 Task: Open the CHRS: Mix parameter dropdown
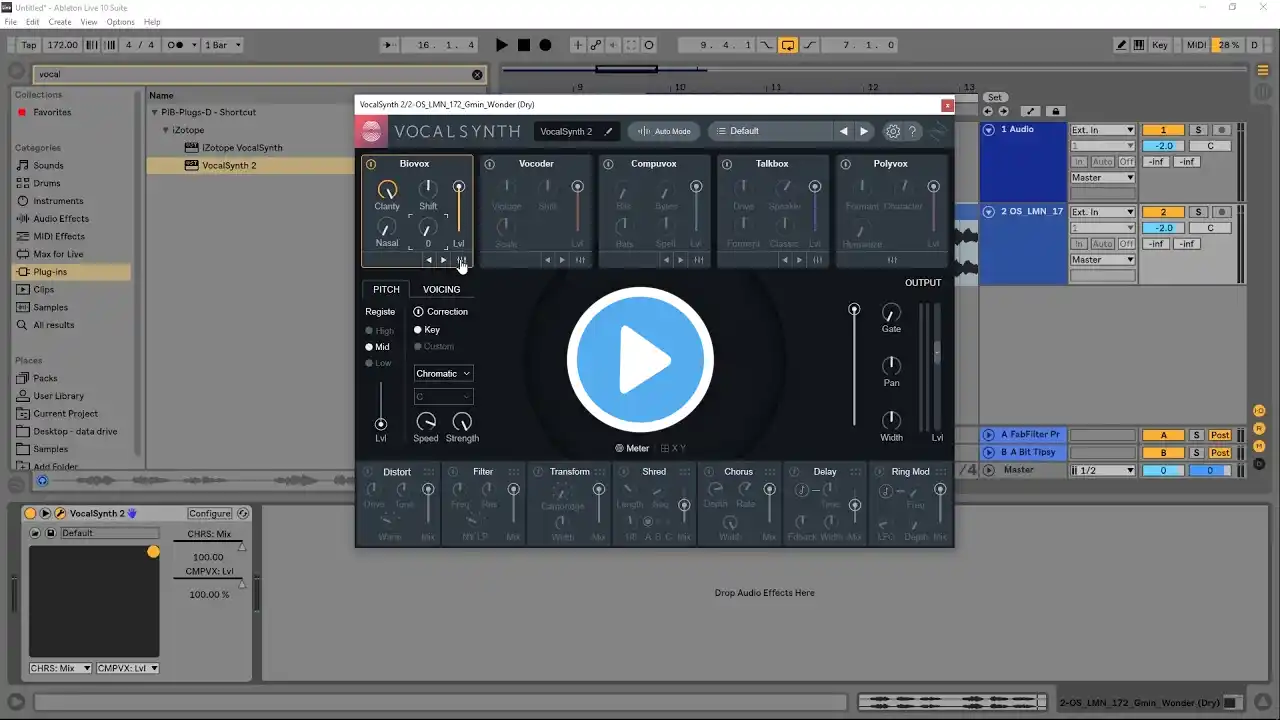pos(60,668)
